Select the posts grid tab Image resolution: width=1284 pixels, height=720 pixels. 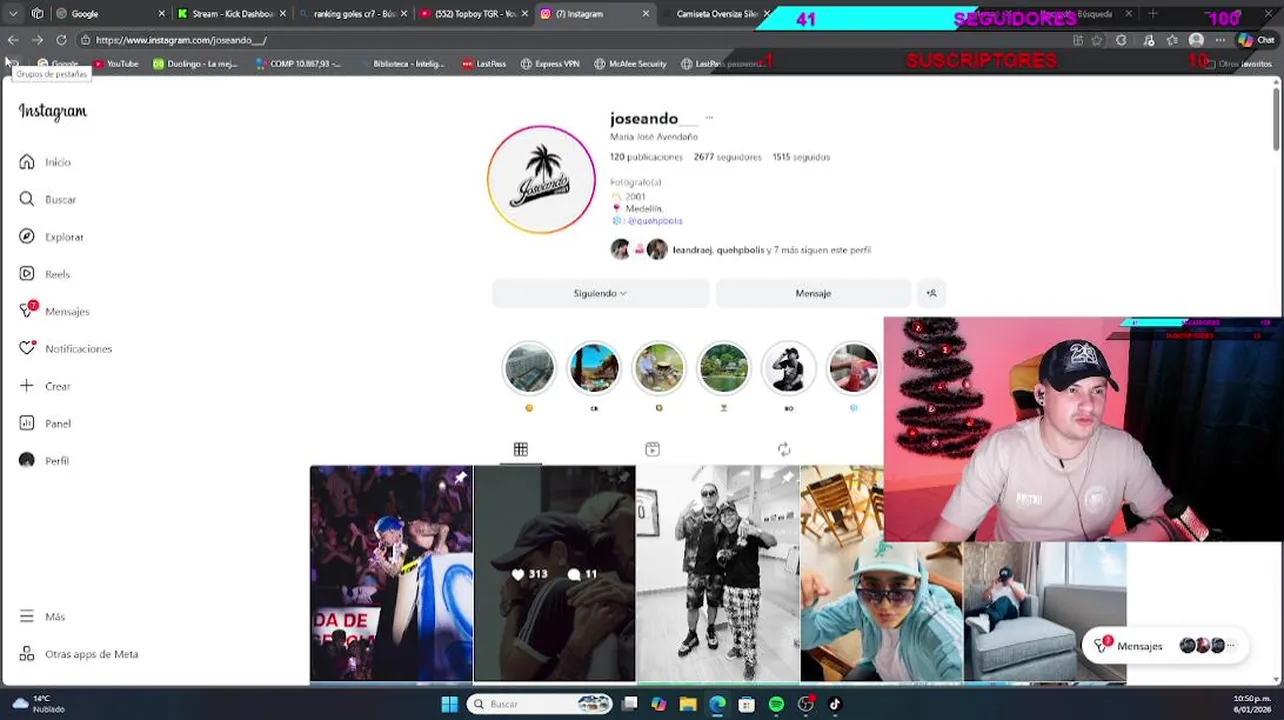pos(521,449)
